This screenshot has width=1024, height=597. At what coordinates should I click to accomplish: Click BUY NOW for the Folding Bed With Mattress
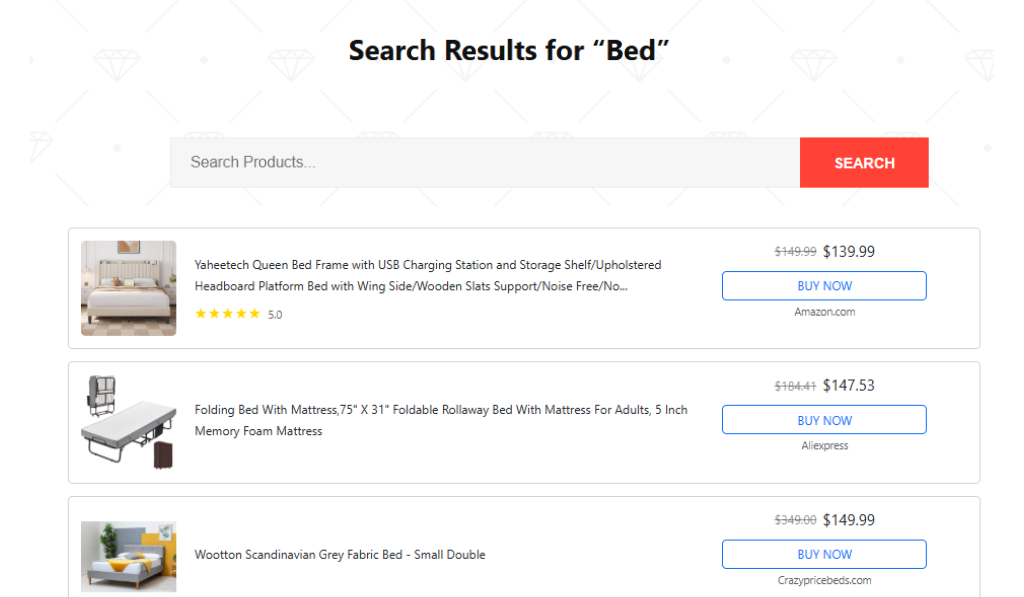[x=823, y=419]
